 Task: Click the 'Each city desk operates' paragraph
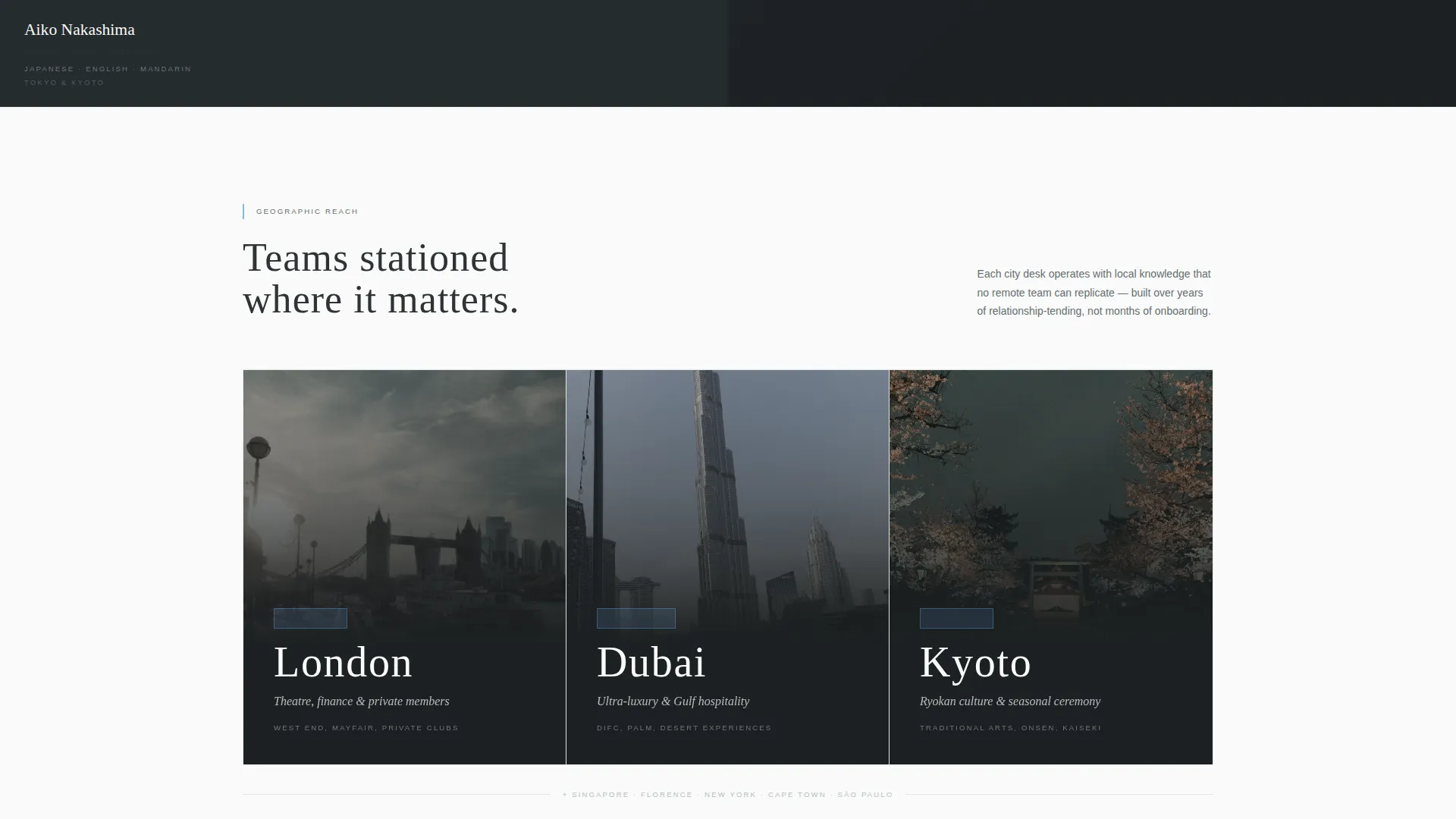(x=1094, y=293)
